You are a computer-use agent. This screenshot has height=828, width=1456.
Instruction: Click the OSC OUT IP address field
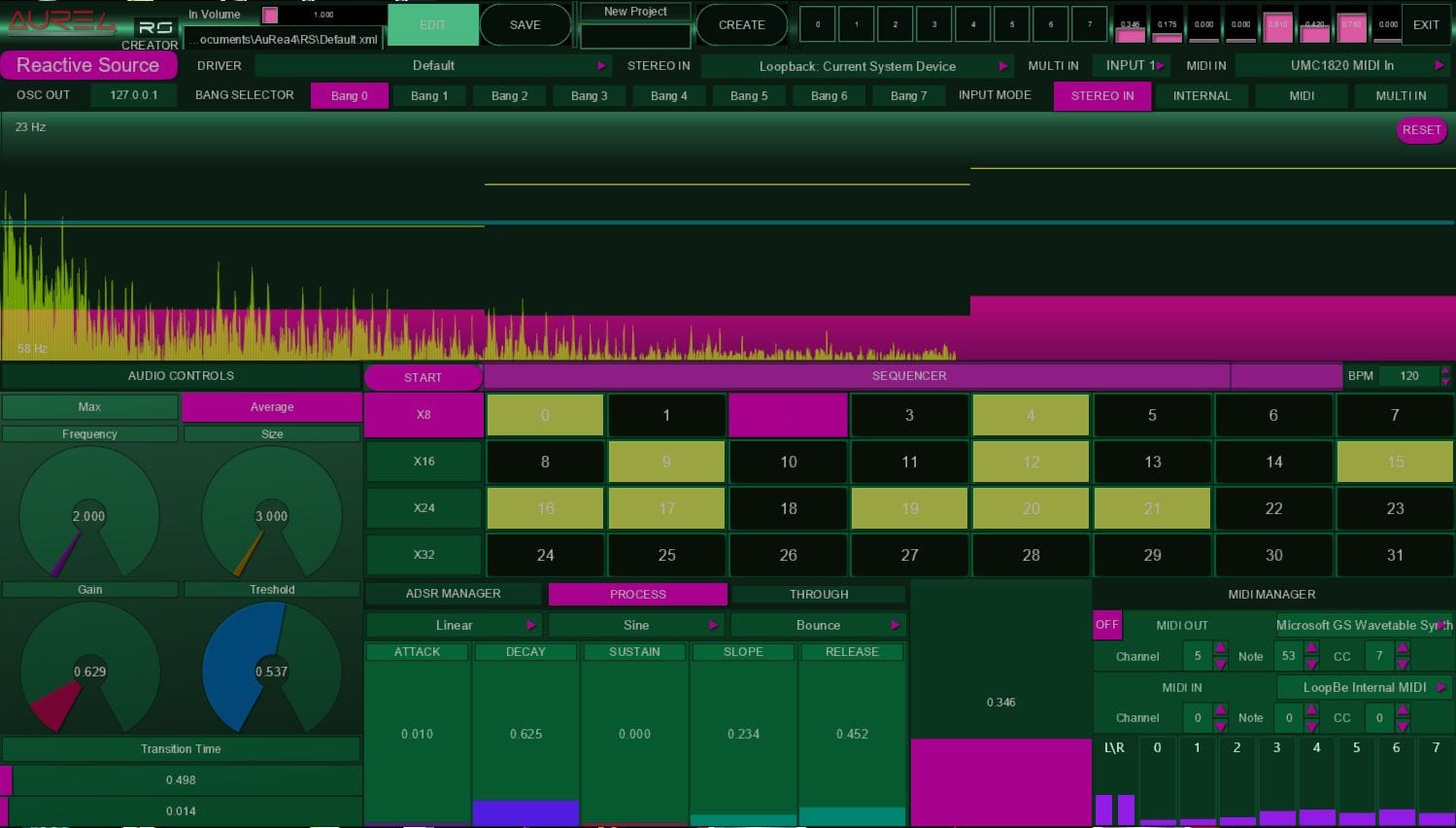(134, 95)
